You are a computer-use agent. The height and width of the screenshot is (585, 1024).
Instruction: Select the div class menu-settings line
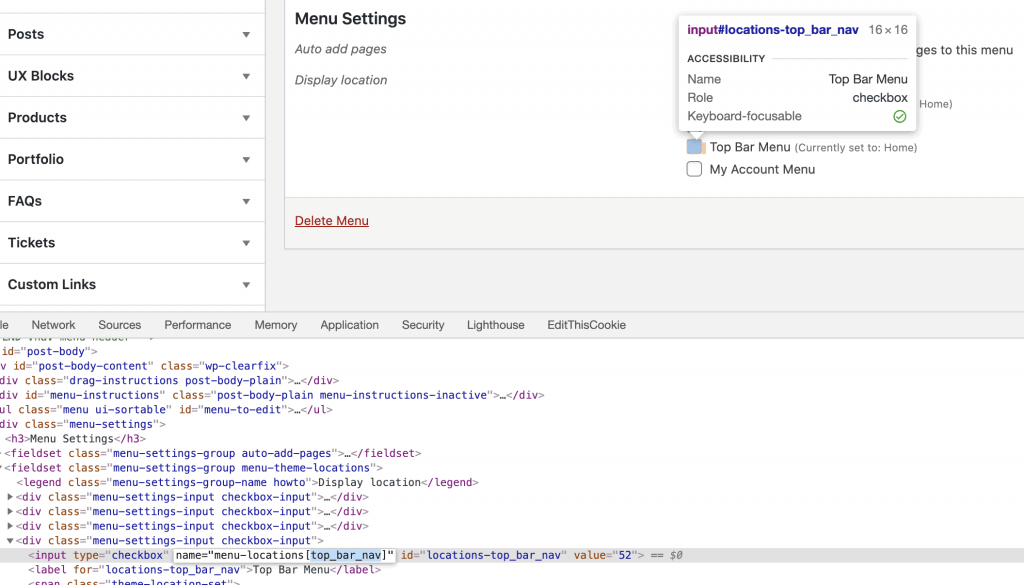click(83, 424)
